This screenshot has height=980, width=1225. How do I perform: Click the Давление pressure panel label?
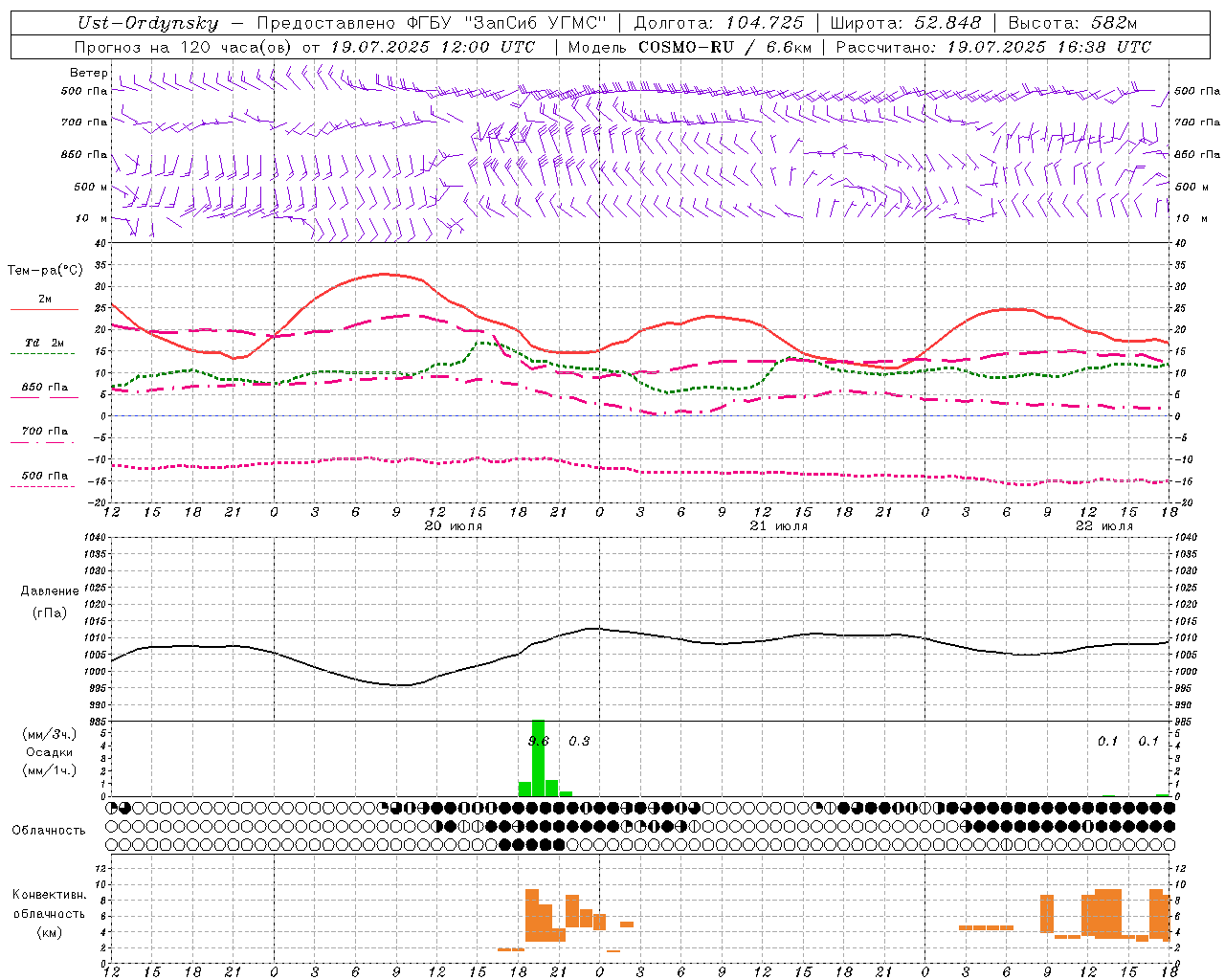[x=50, y=591]
